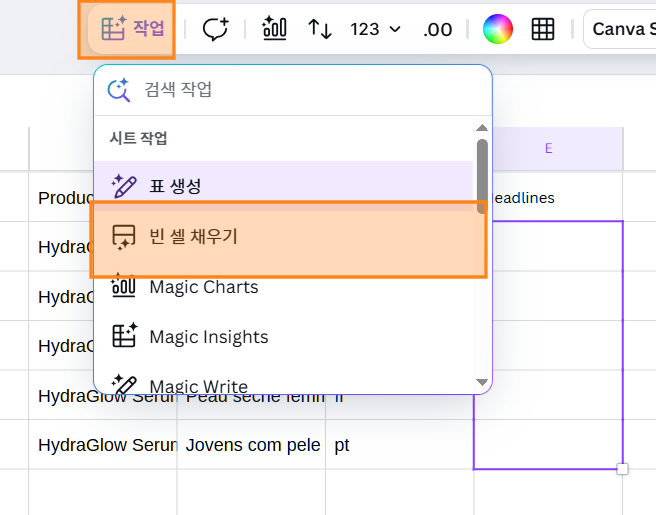Add a comment with the speech bubble icon

(x=215, y=29)
